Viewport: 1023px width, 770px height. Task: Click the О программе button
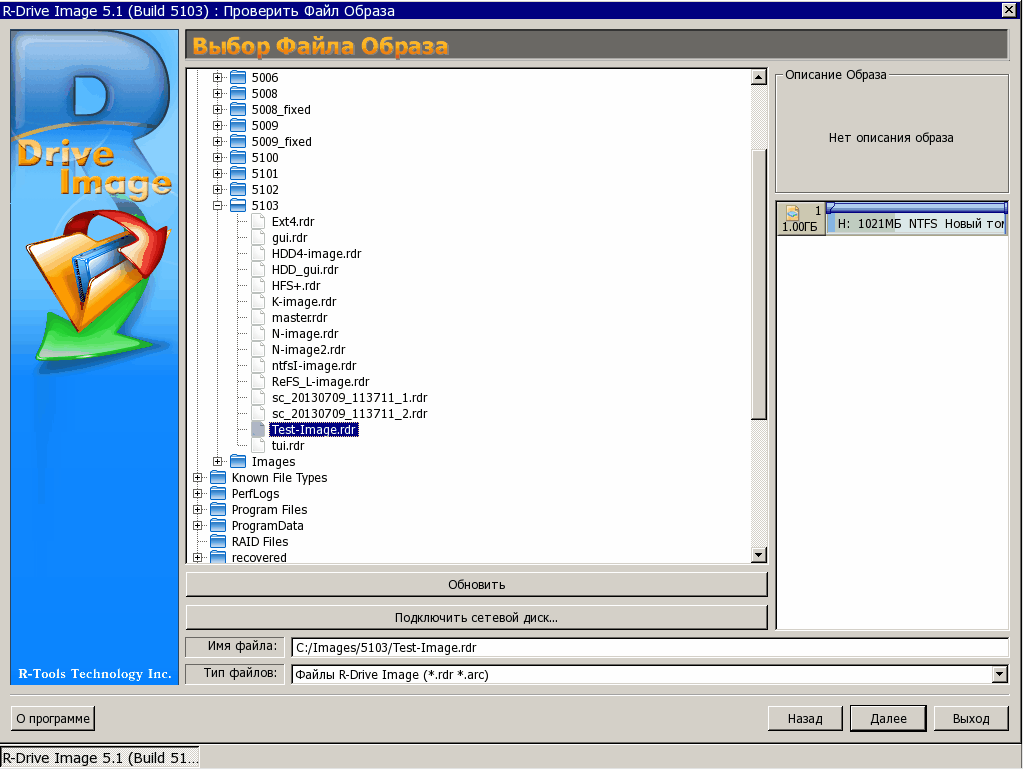(x=53, y=718)
